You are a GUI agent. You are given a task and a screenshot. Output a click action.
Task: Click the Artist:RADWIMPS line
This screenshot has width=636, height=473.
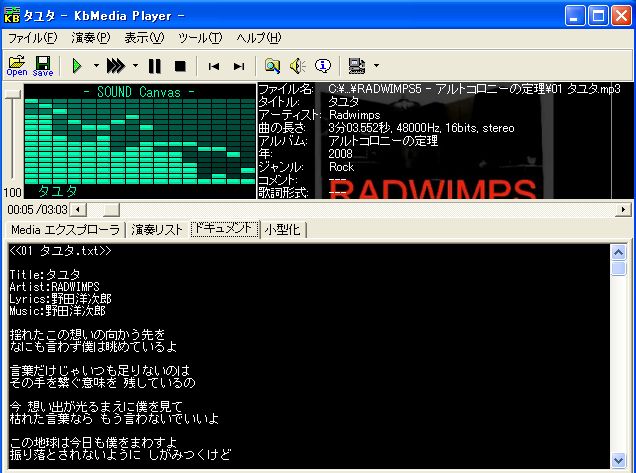point(54,287)
